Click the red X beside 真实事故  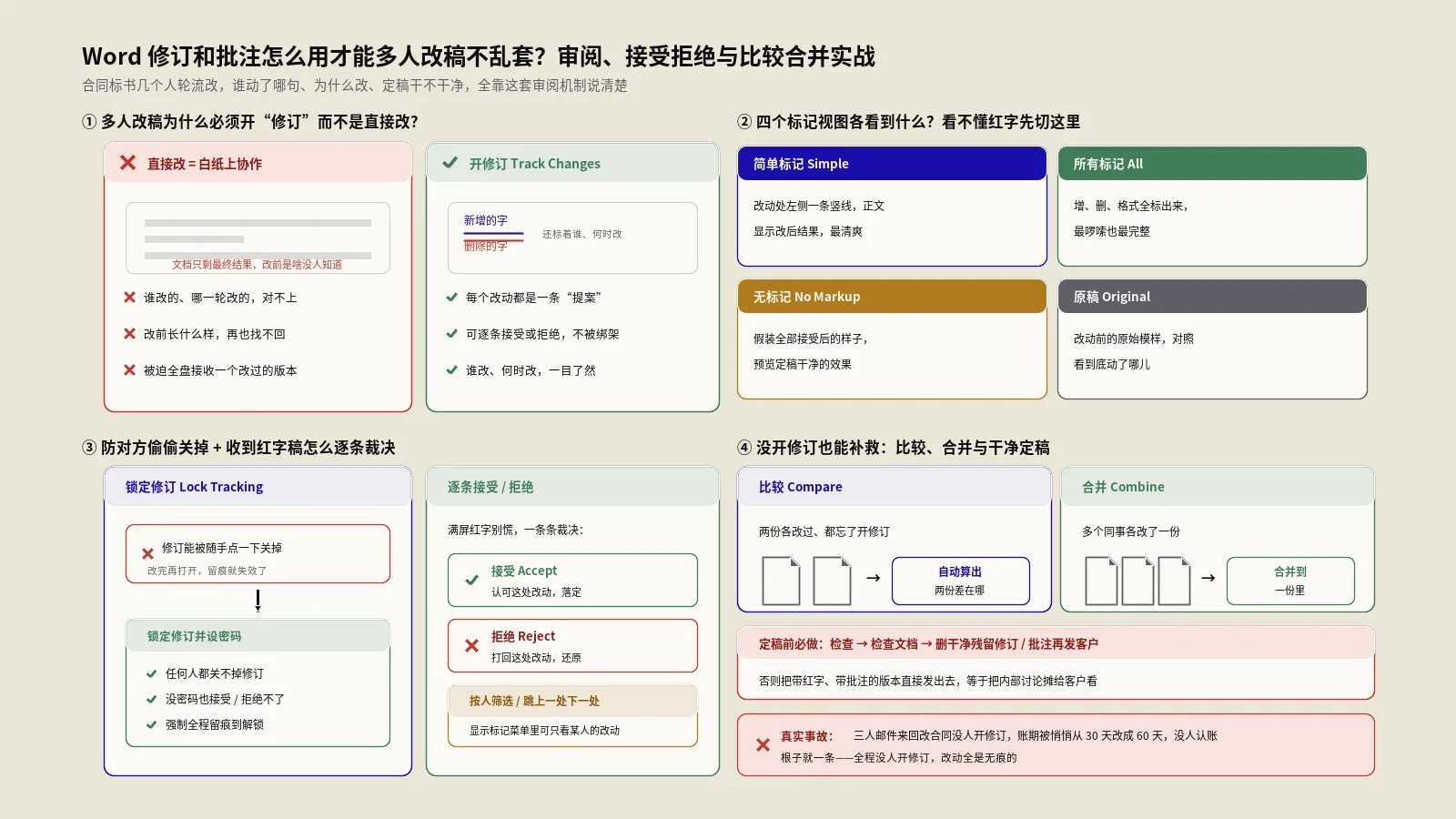pyautogui.click(x=763, y=745)
